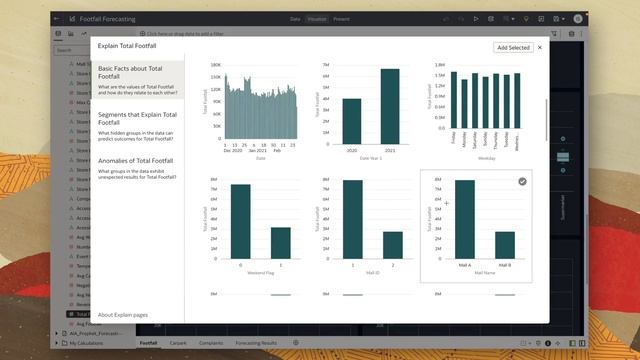Click the Undo icon in top toolbar

point(446,19)
